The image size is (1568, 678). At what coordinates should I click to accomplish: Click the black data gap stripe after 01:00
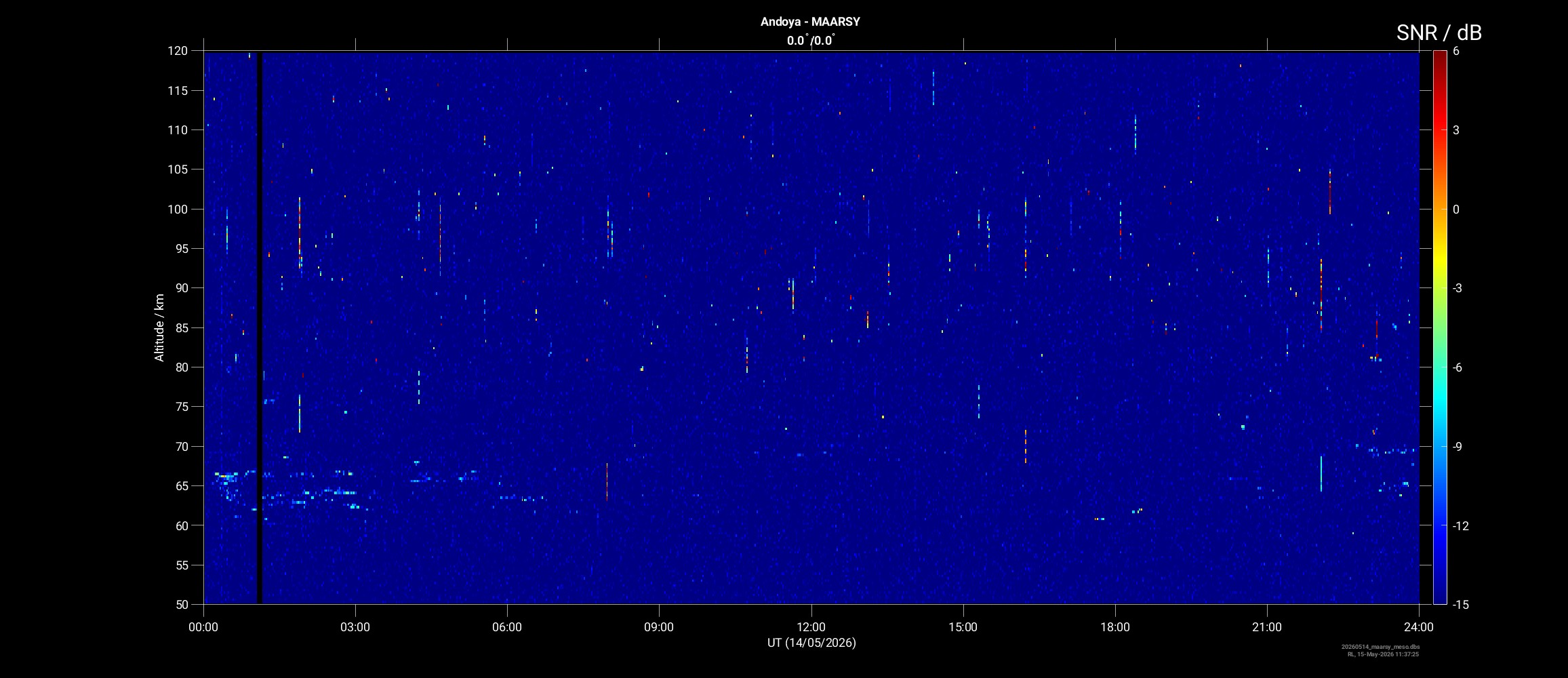(259, 327)
